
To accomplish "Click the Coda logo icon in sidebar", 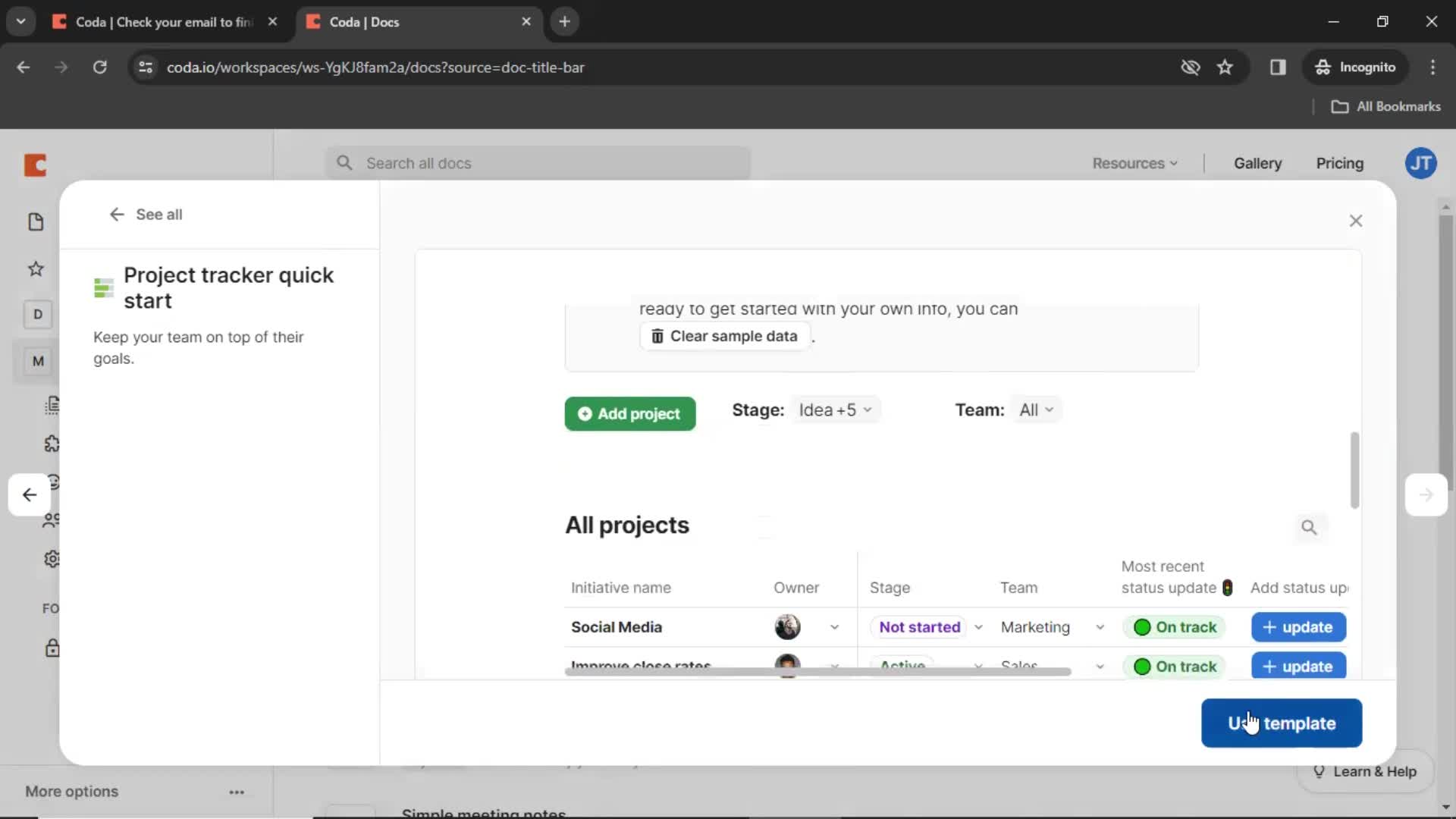I will coord(35,164).
